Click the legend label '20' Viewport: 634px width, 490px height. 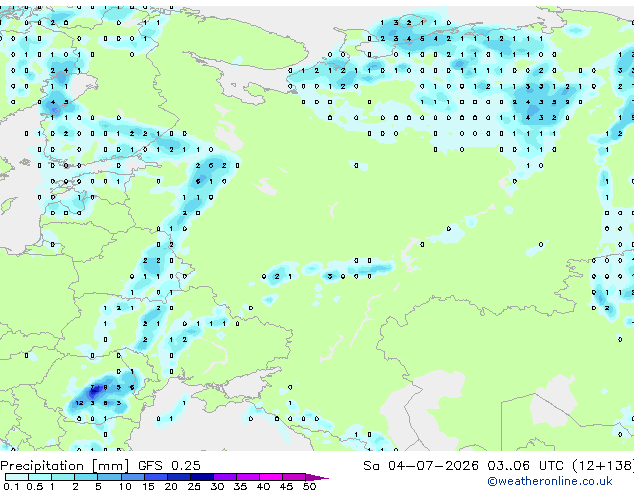point(171,486)
